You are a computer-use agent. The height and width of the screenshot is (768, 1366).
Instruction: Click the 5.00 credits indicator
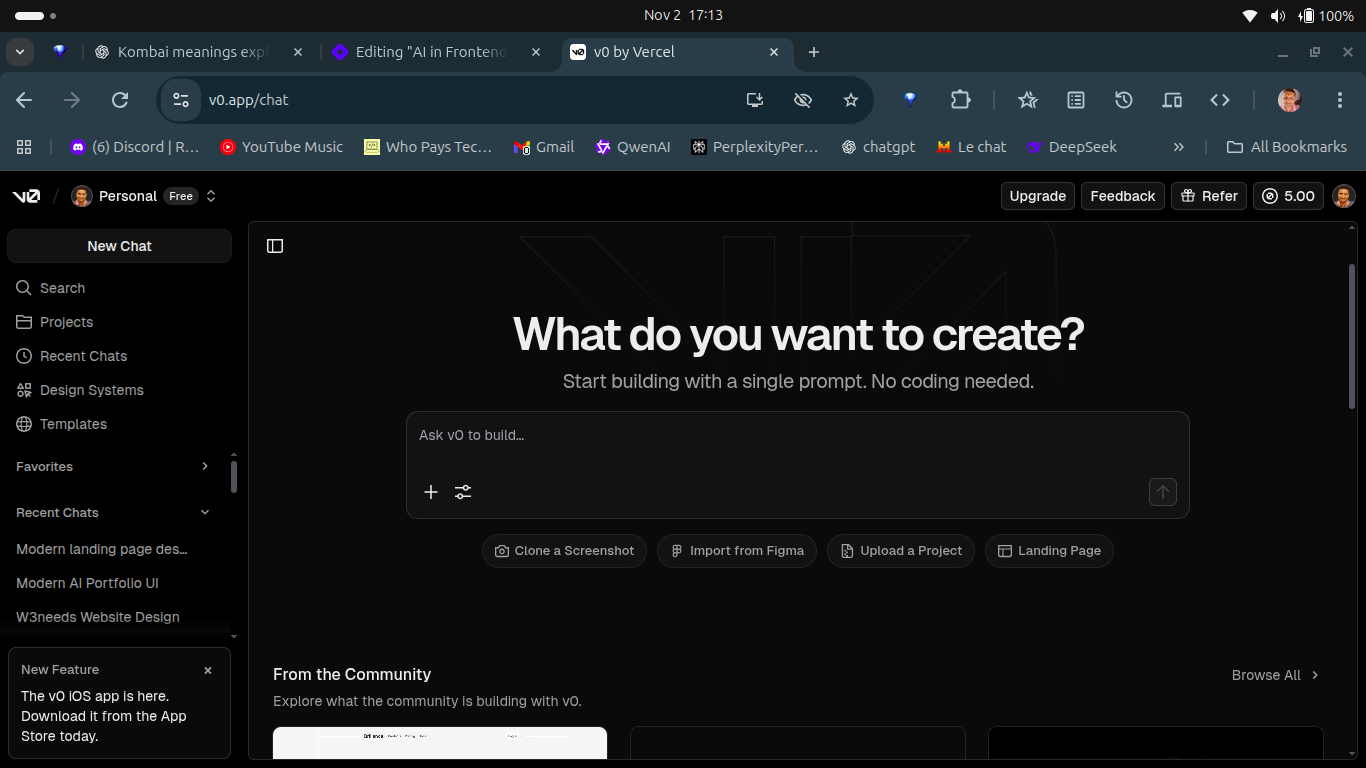tap(1289, 196)
